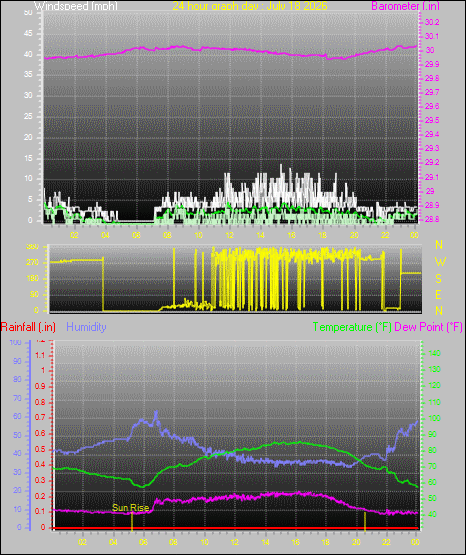Viewport: 466px width, 555px height.
Task: Click the barometer axis value "29.2"
Action: point(432,162)
